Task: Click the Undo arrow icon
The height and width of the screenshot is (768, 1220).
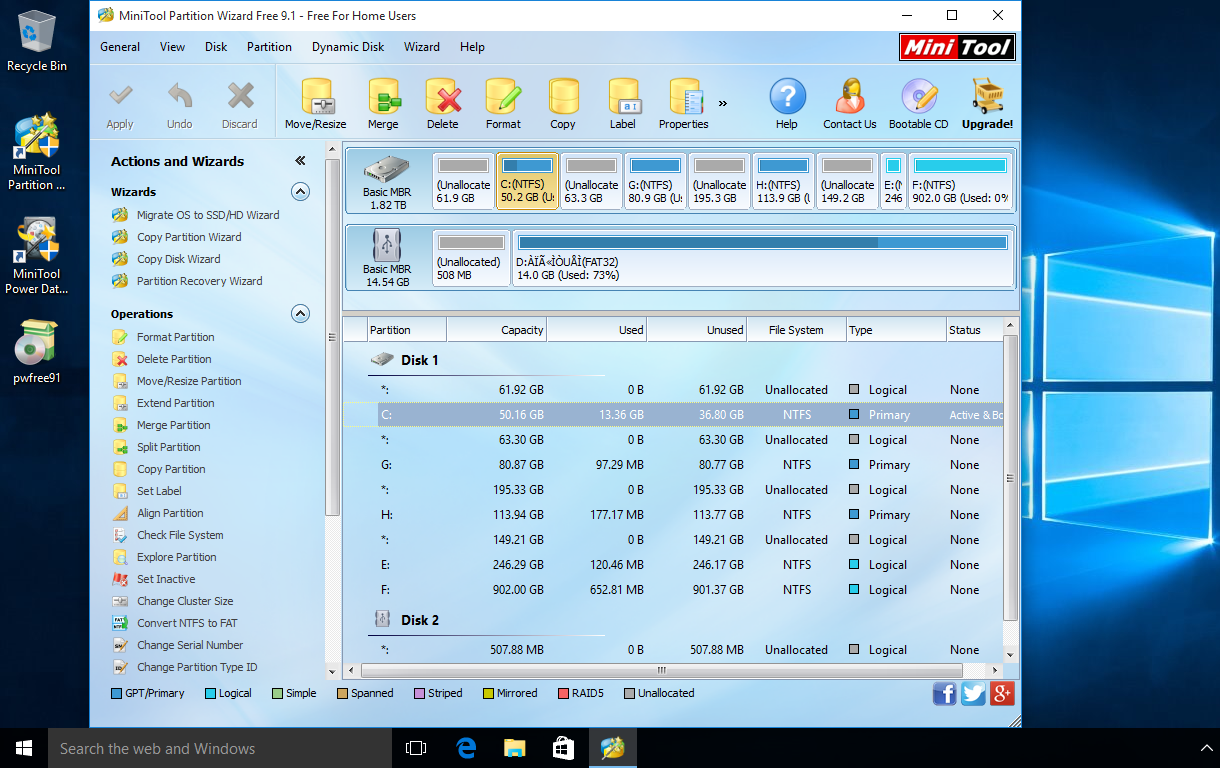Action: [x=180, y=97]
